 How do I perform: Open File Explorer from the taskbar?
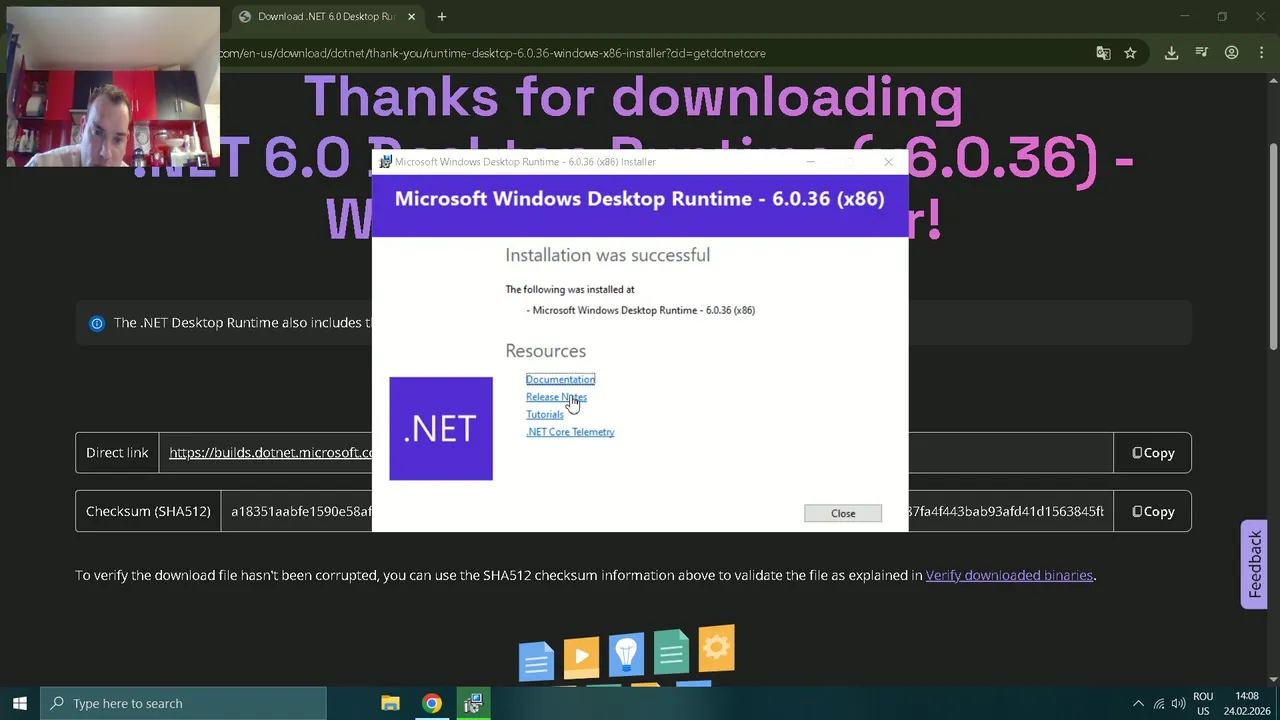(391, 703)
